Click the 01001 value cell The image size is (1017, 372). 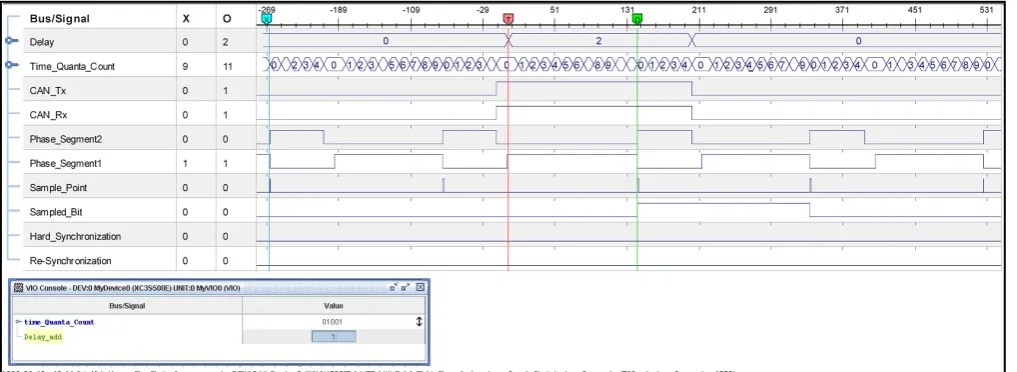pyautogui.click(x=333, y=321)
